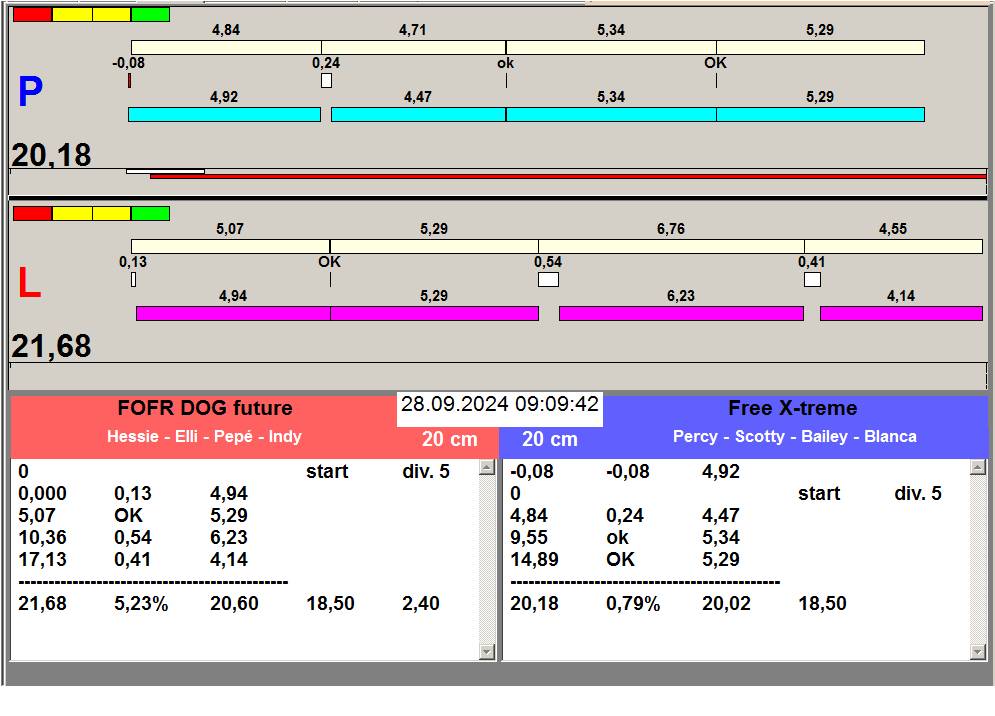Click the up arrow of Free X-treme results scrollbar

[x=978, y=468]
